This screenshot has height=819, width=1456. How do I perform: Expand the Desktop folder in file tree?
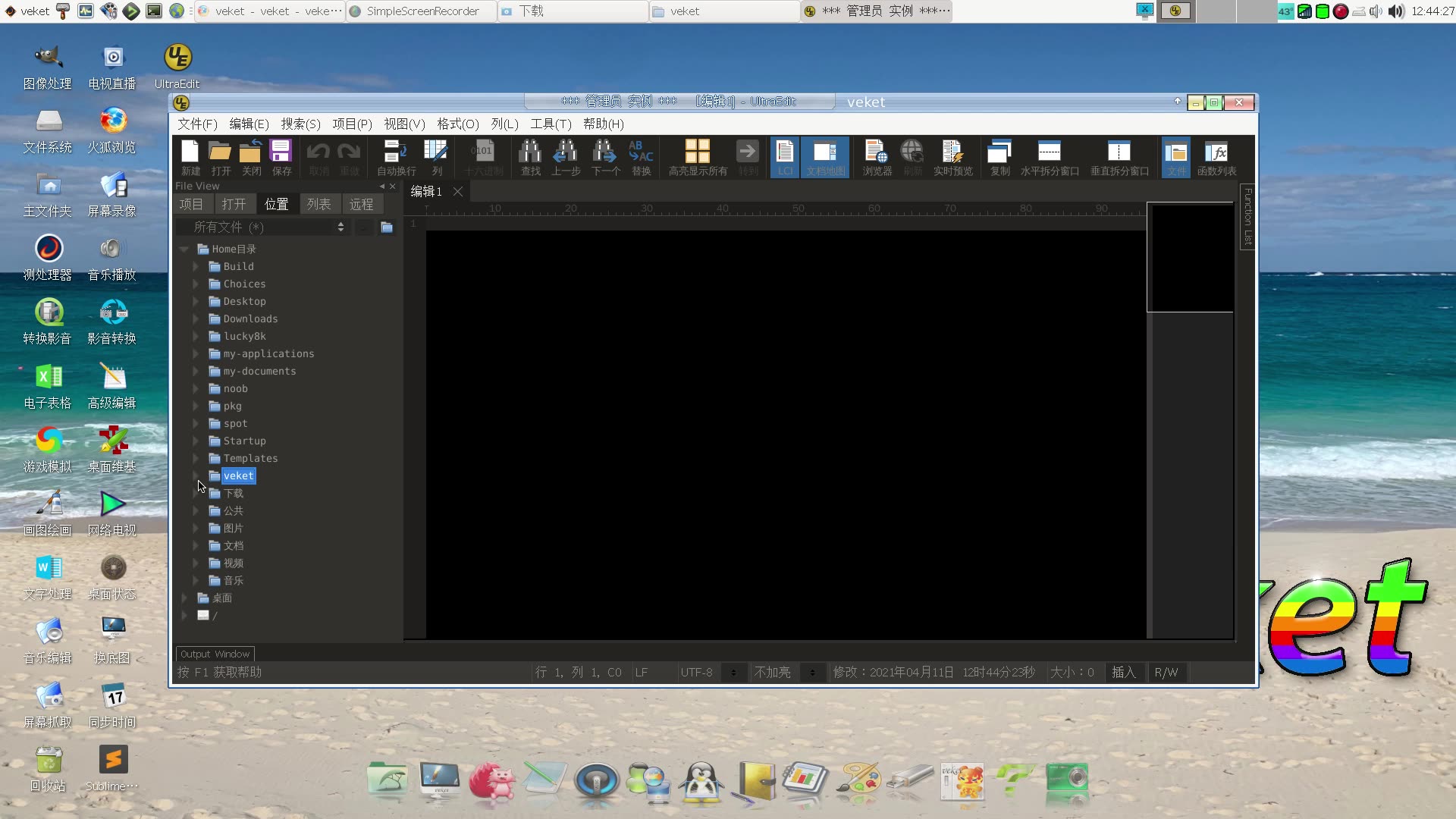click(196, 301)
